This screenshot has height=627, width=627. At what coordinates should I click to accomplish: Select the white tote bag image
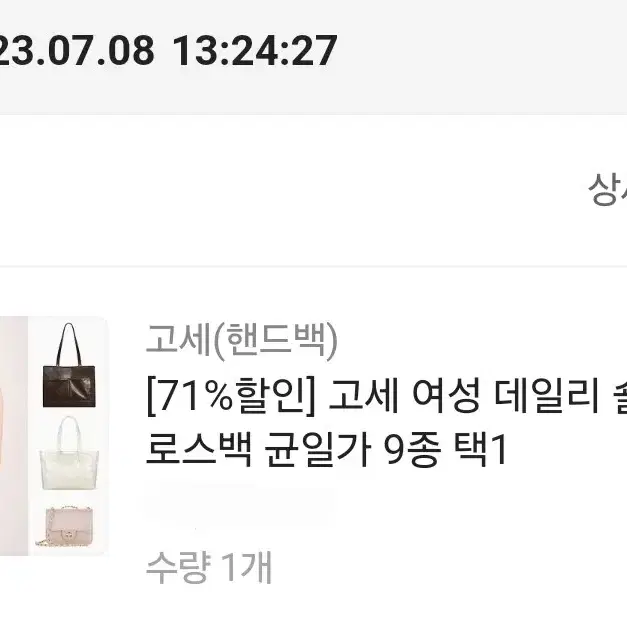(x=69, y=453)
